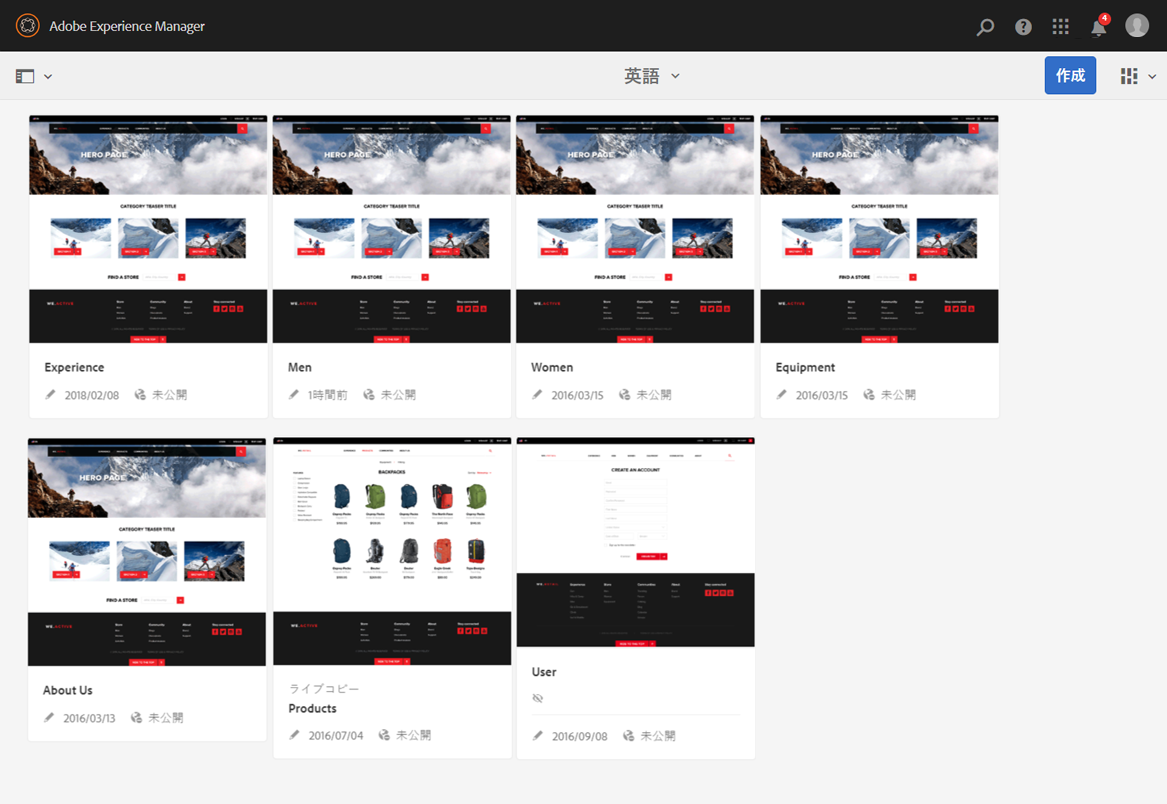Click the User card title

pyautogui.click(x=544, y=671)
